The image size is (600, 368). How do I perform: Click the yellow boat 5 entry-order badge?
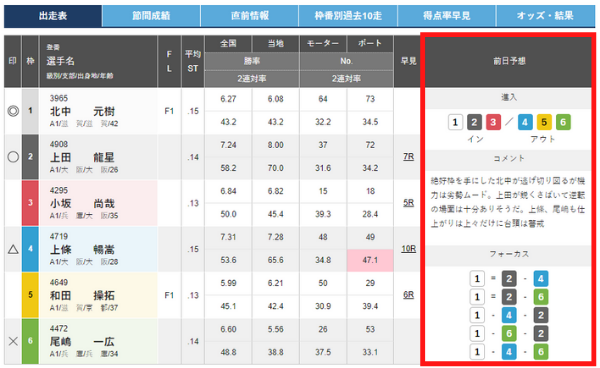click(544, 122)
